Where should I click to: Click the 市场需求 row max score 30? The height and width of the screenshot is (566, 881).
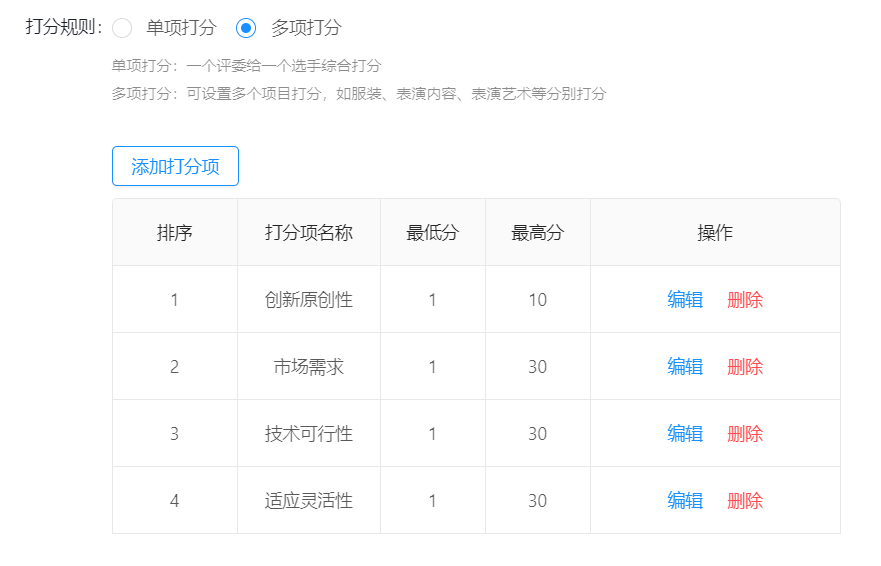[x=538, y=366]
